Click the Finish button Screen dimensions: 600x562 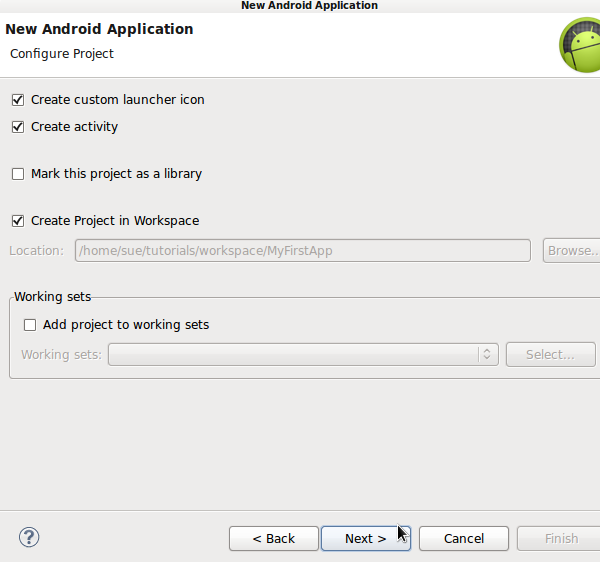(561, 538)
